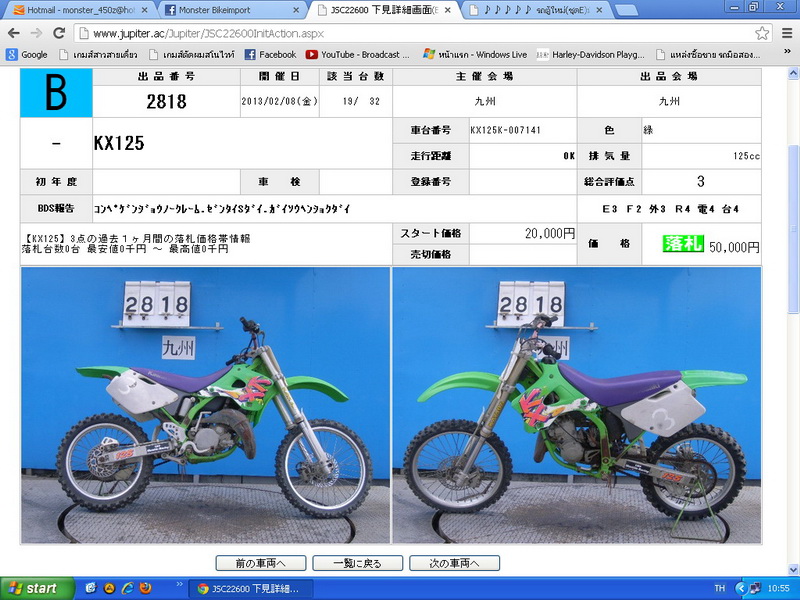Image resolution: width=800 pixels, height=600 pixels.
Task: Click the TH language indicator
Action: point(720,588)
